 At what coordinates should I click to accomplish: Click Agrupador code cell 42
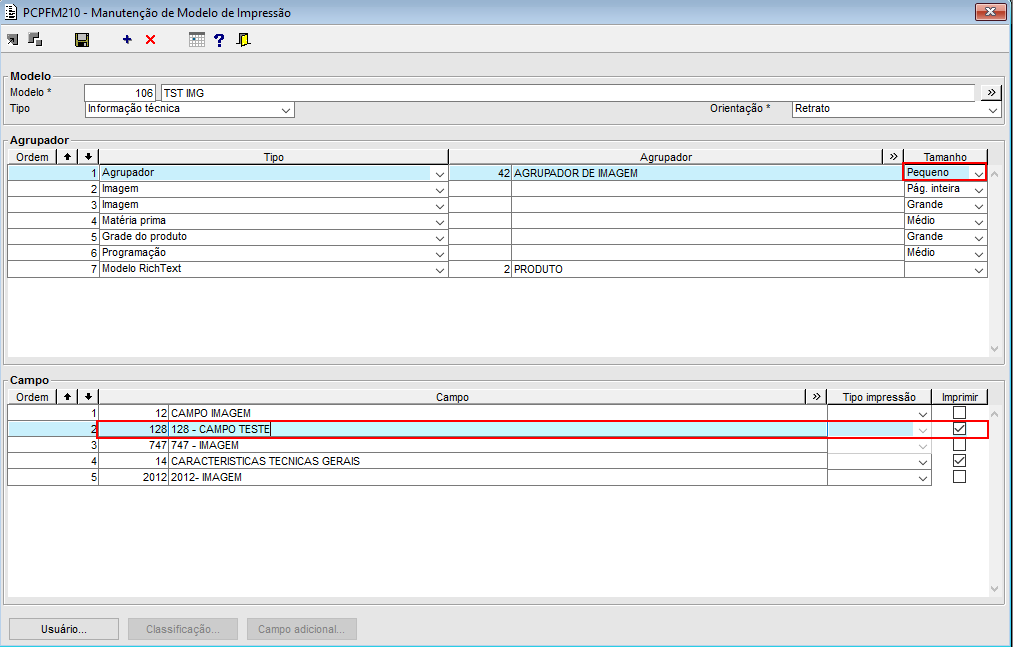click(x=480, y=173)
